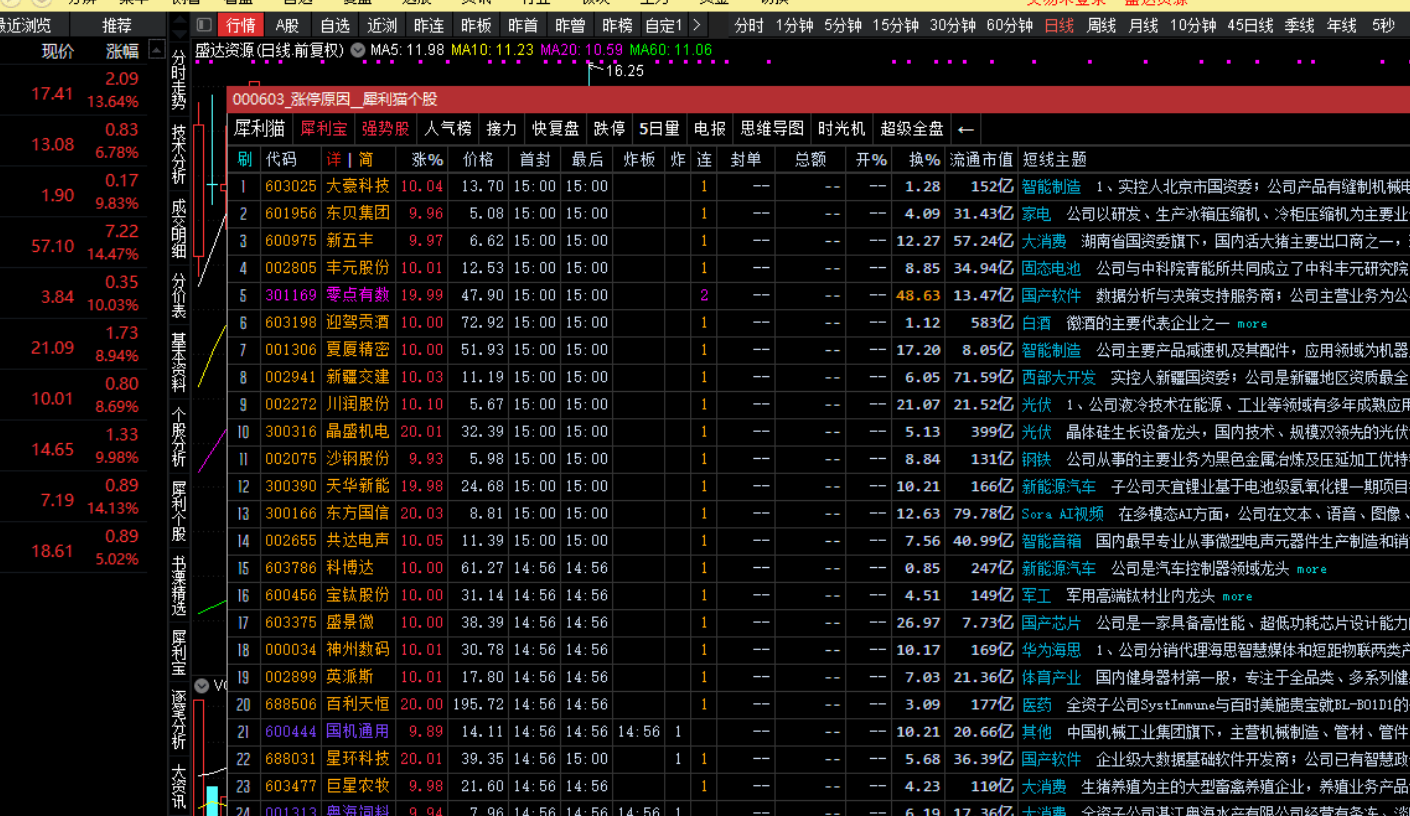The height and width of the screenshot is (816, 1410).
Task: Open the 固态电池 theme link
Action: (1051, 268)
